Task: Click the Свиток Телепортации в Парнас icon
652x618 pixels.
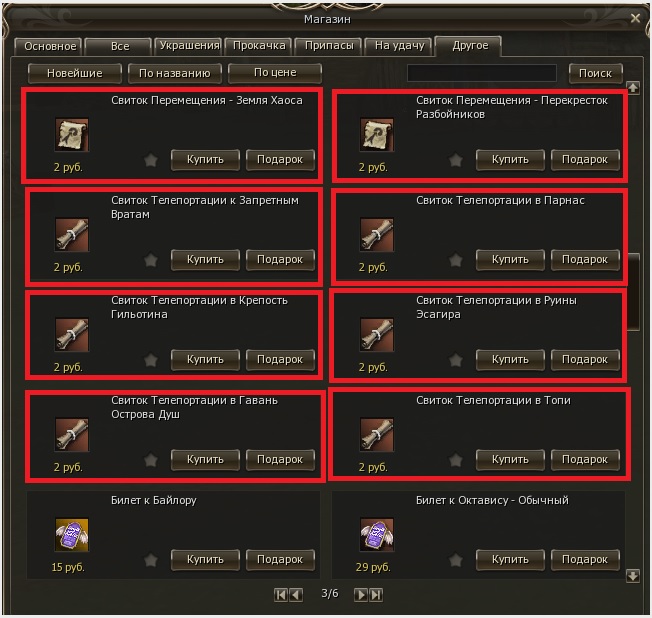Action: point(377,235)
